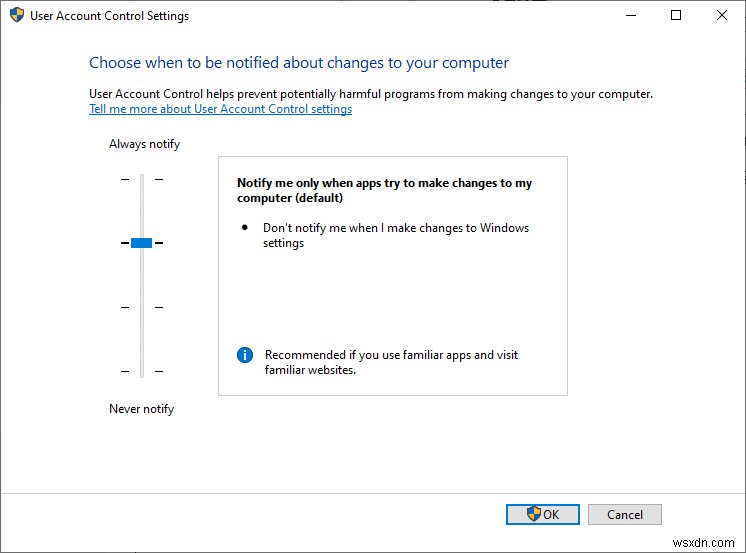
Task: Open the 'Tell me more about User Account Control settings' link
Action: click(220, 109)
